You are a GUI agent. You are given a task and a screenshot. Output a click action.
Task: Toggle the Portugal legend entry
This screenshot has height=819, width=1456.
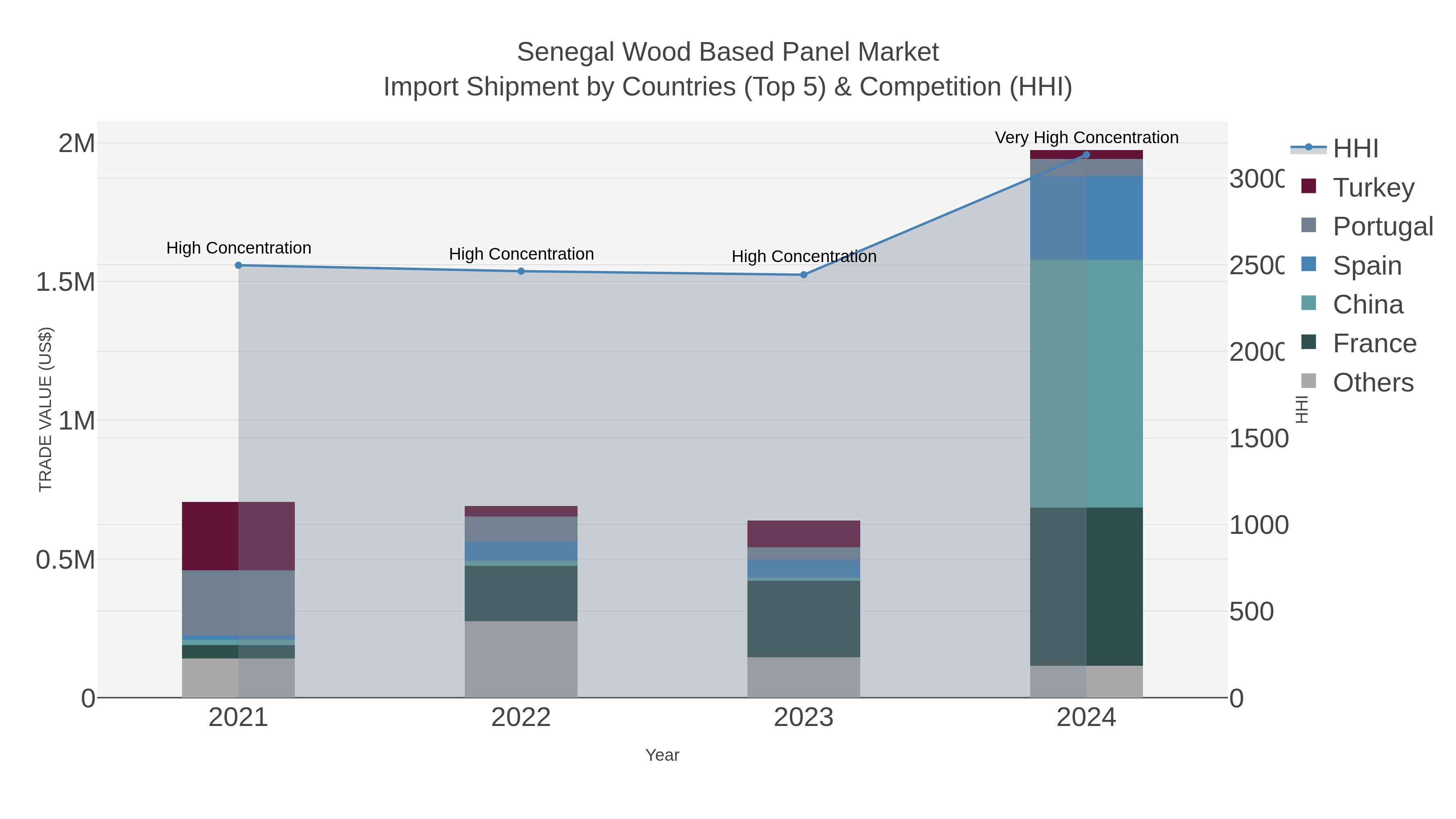click(x=1367, y=226)
